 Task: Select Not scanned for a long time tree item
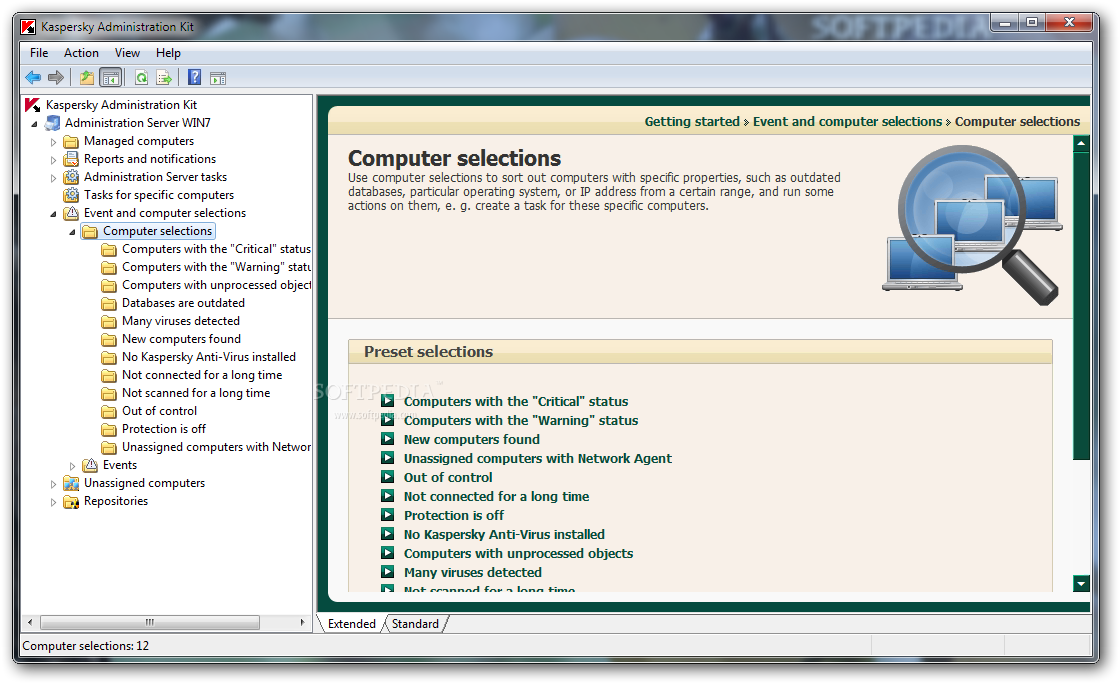196,393
